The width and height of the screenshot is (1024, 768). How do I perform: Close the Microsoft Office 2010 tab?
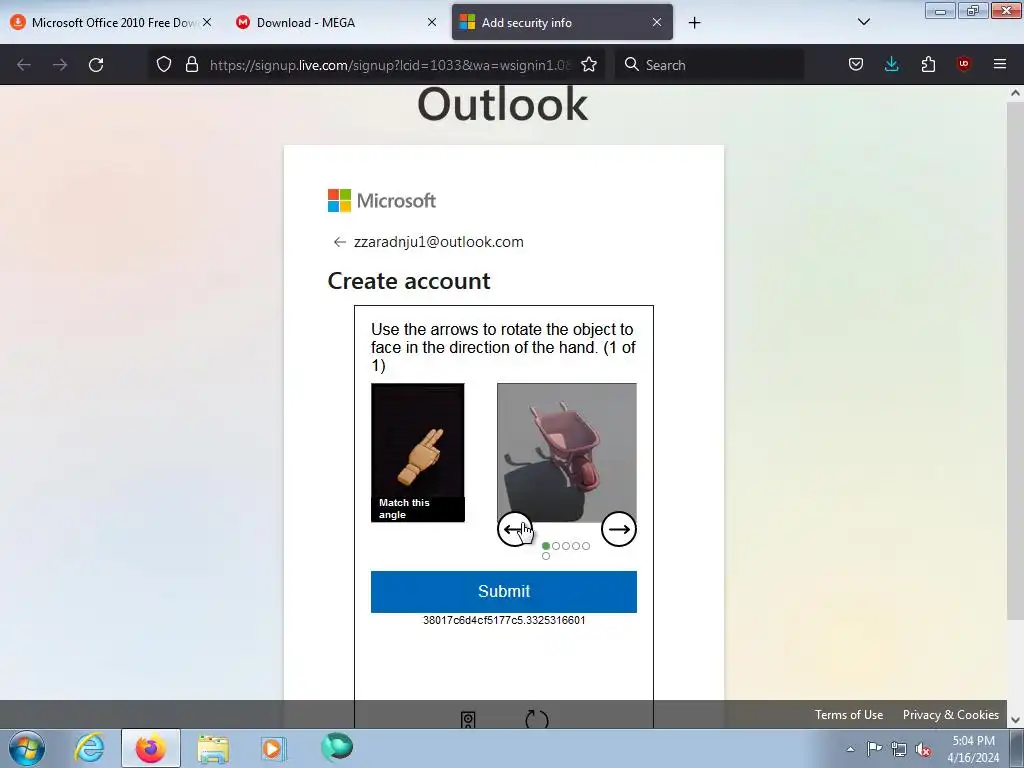(x=206, y=22)
